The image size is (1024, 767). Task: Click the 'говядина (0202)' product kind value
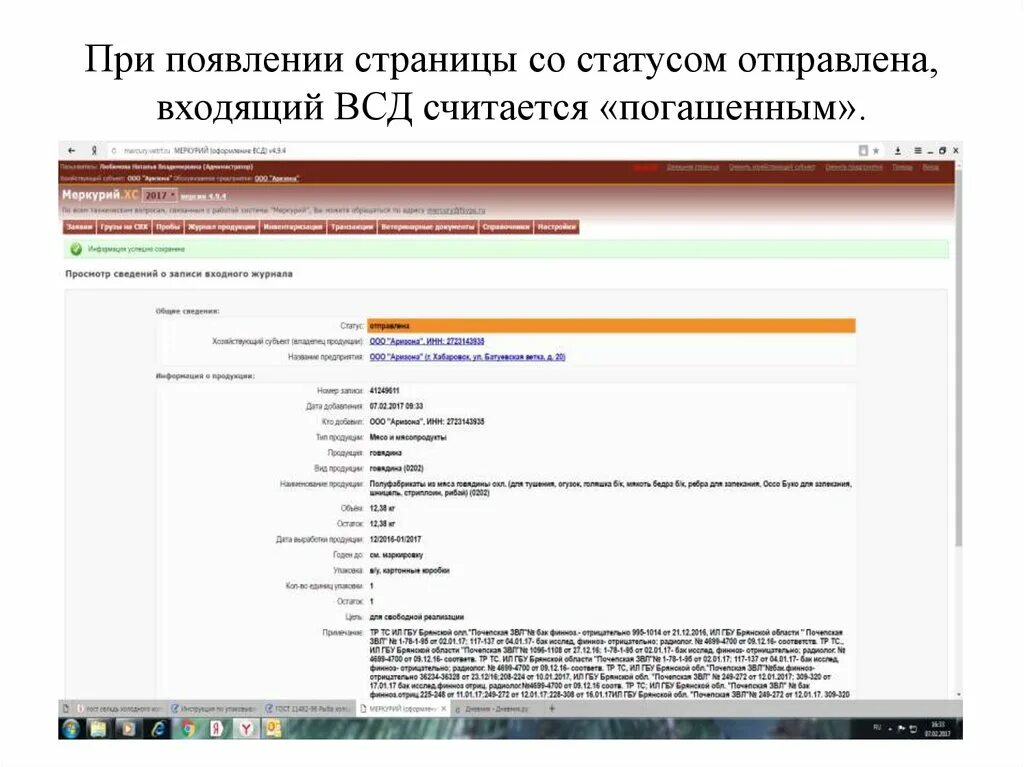(396, 468)
